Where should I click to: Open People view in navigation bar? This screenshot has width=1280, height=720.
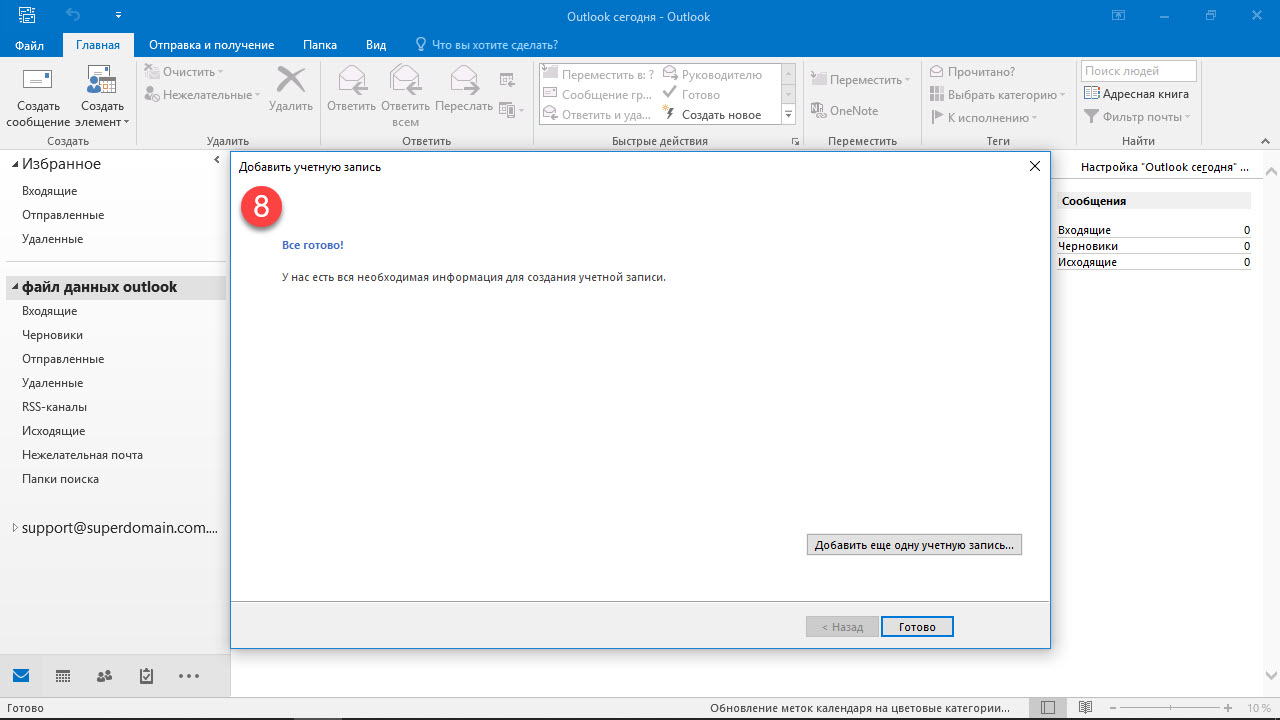[x=104, y=676]
